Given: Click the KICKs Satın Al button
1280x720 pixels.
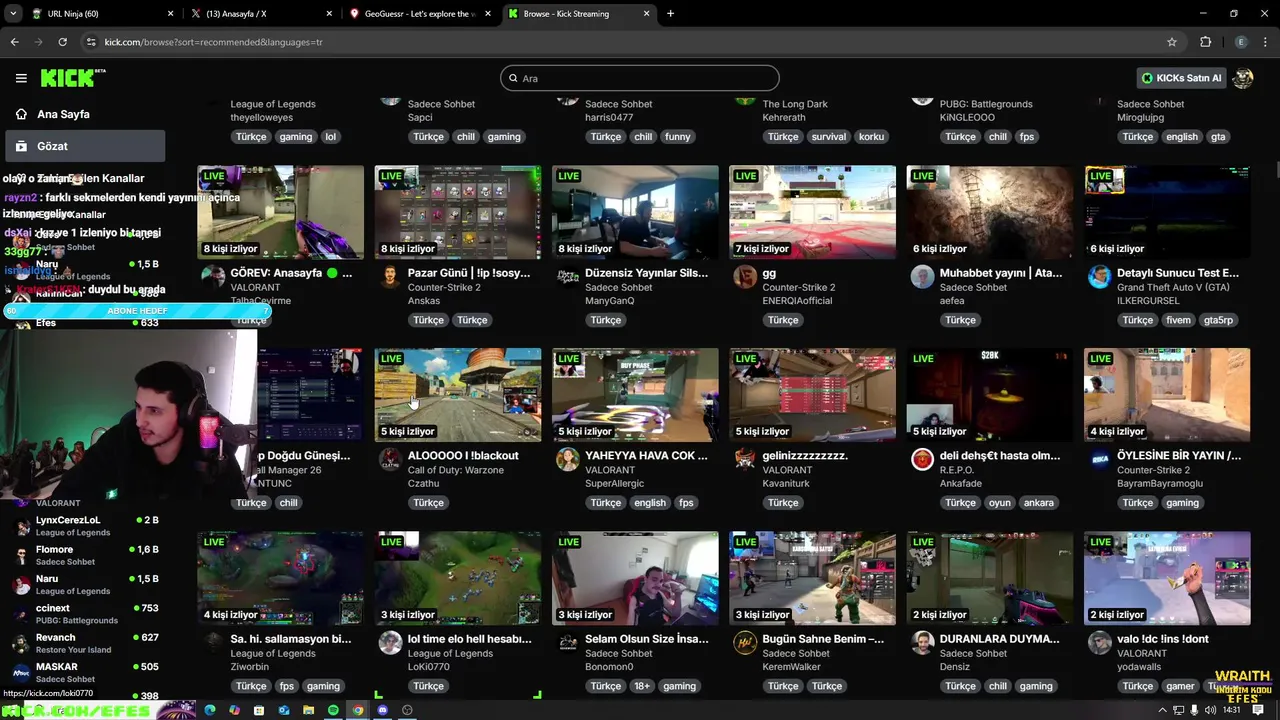Looking at the screenshot, I should click(1182, 78).
